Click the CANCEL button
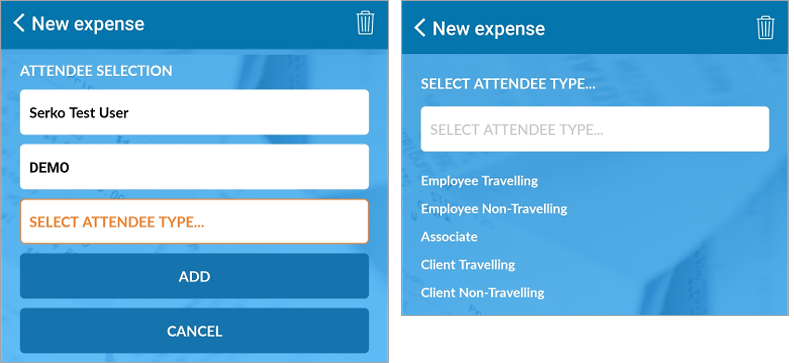 point(194,331)
